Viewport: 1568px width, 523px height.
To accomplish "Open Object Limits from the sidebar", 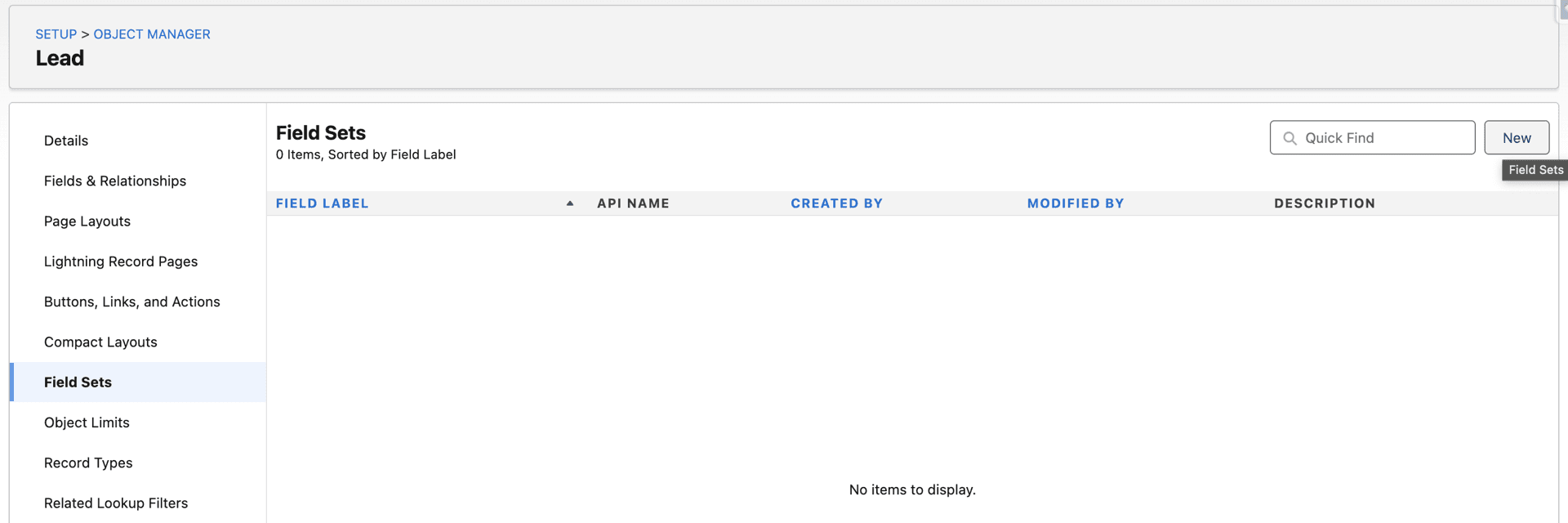I will [x=87, y=422].
